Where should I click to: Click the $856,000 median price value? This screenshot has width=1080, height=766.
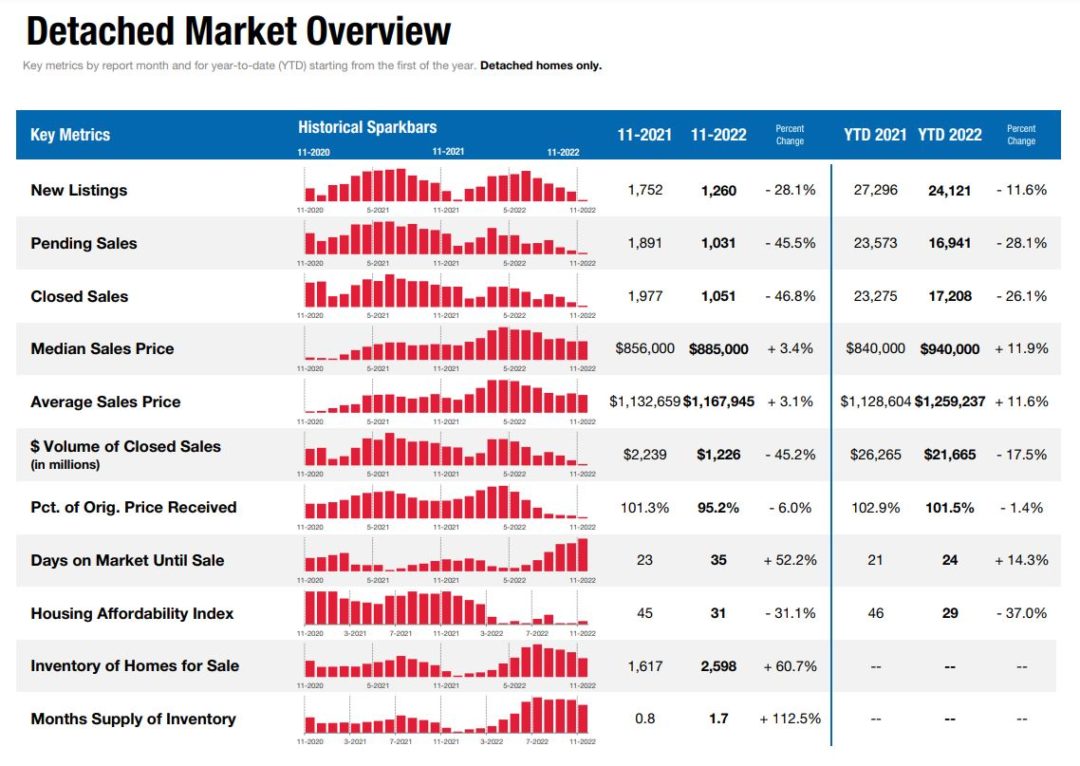click(x=645, y=349)
